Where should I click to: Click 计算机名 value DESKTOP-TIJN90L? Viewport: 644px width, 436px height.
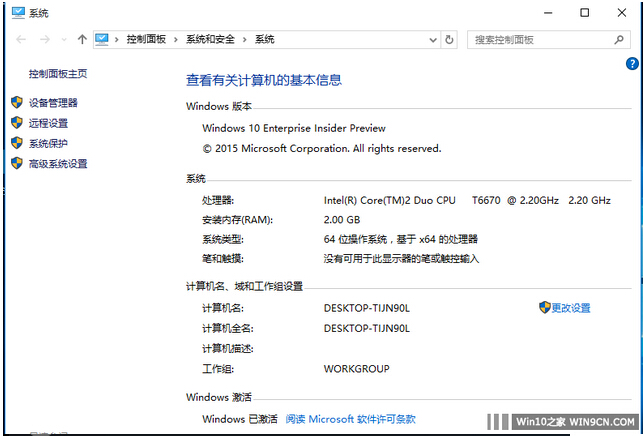(366, 308)
